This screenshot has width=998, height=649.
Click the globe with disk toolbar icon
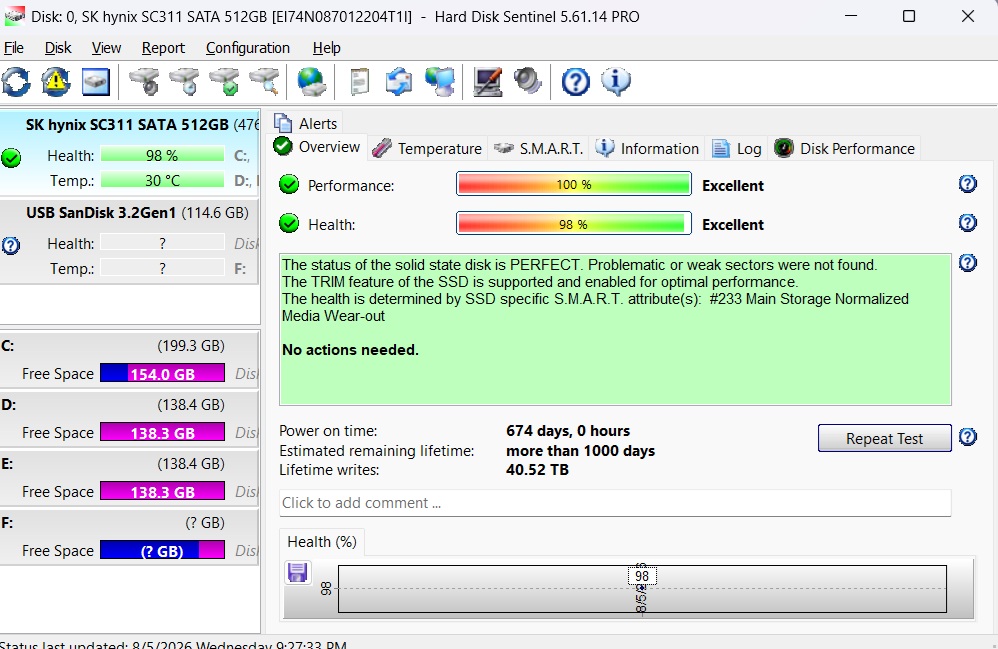pos(311,82)
